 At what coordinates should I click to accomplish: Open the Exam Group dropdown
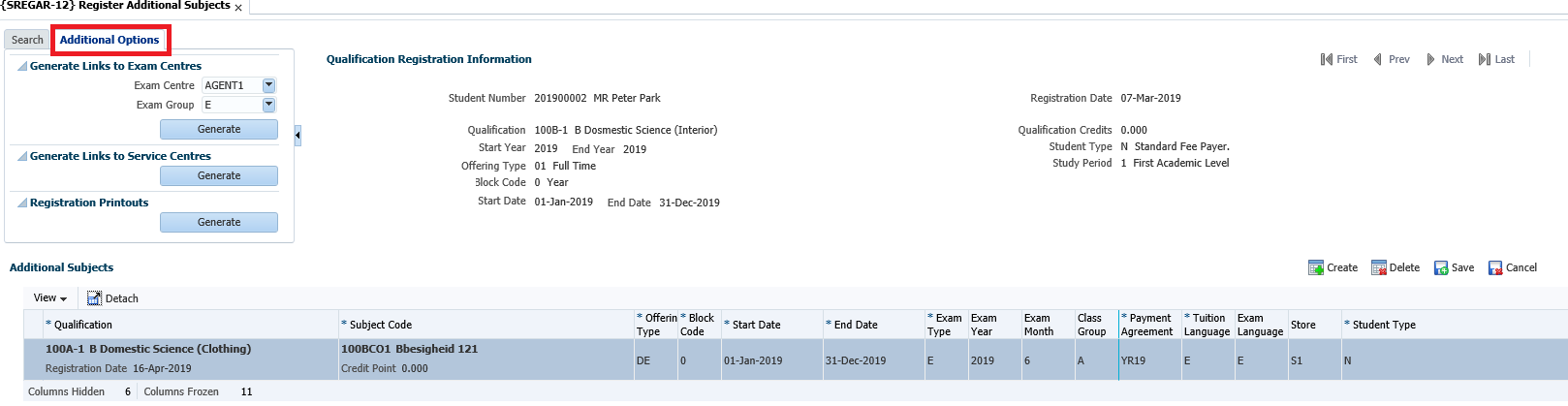pos(269,105)
